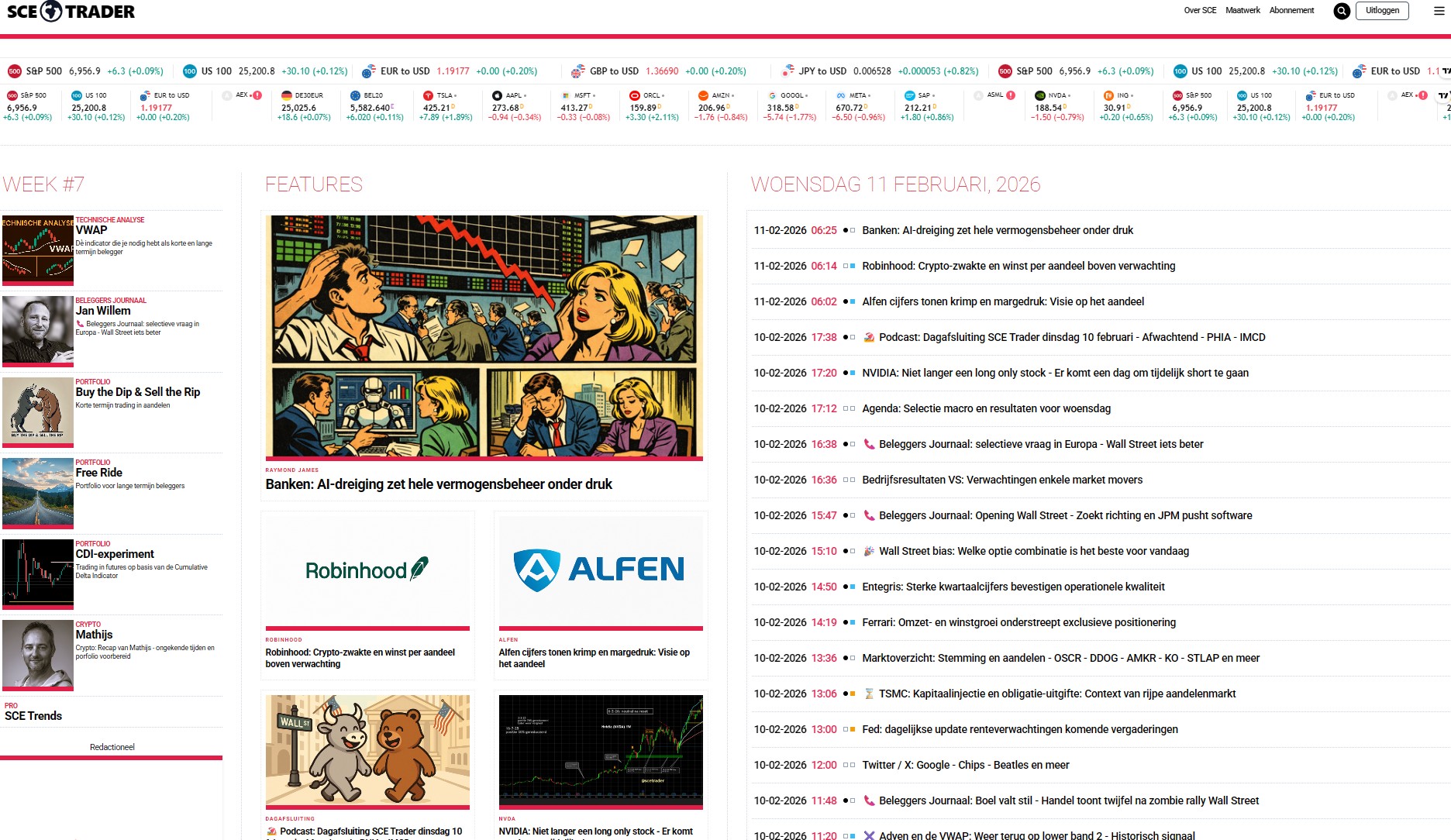Click the Microsoft MSFT logo icon
1451x840 pixels.
(566, 95)
